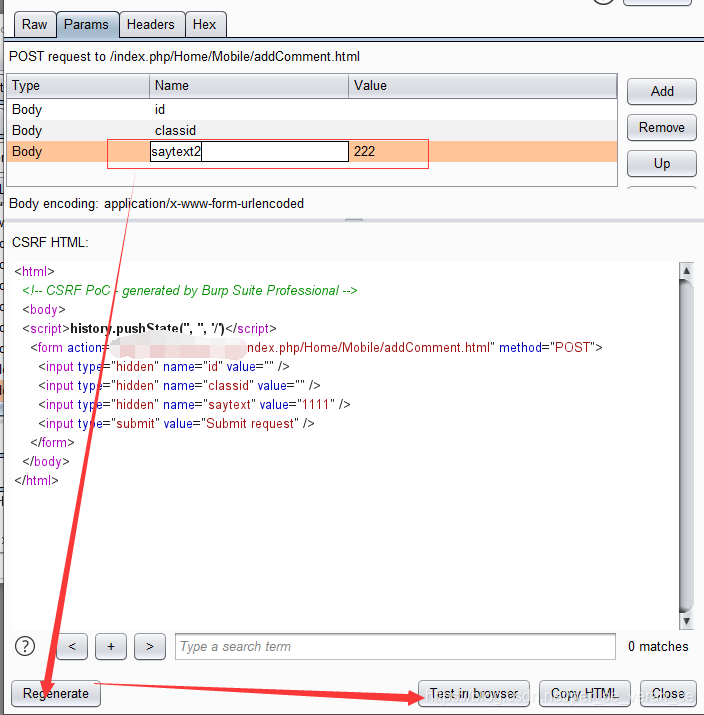Copy HTML of the CSRF PoC
The height and width of the screenshot is (715, 704).
(x=585, y=694)
